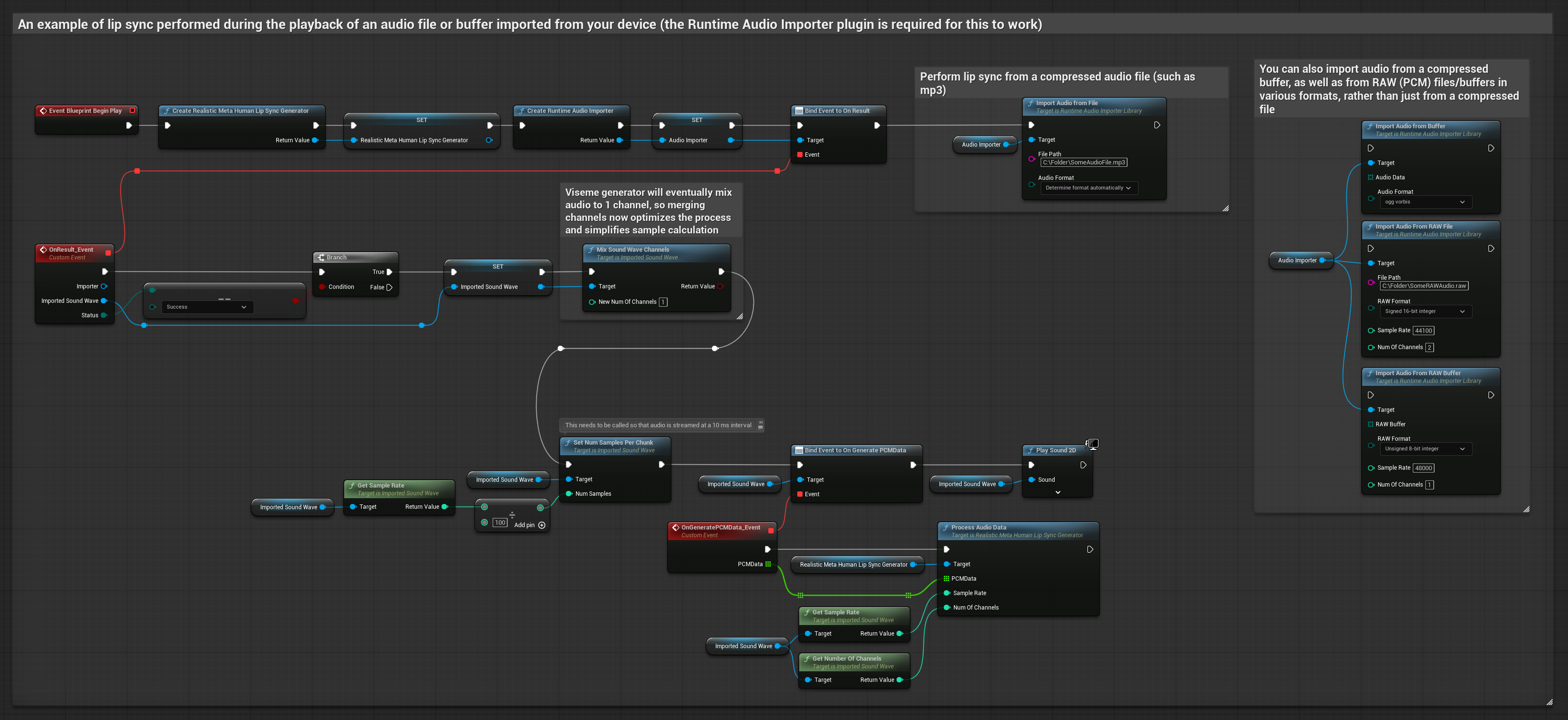Open the Determine format automatically dropdown
This screenshot has height=720, width=1568.
click(x=1088, y=188)
